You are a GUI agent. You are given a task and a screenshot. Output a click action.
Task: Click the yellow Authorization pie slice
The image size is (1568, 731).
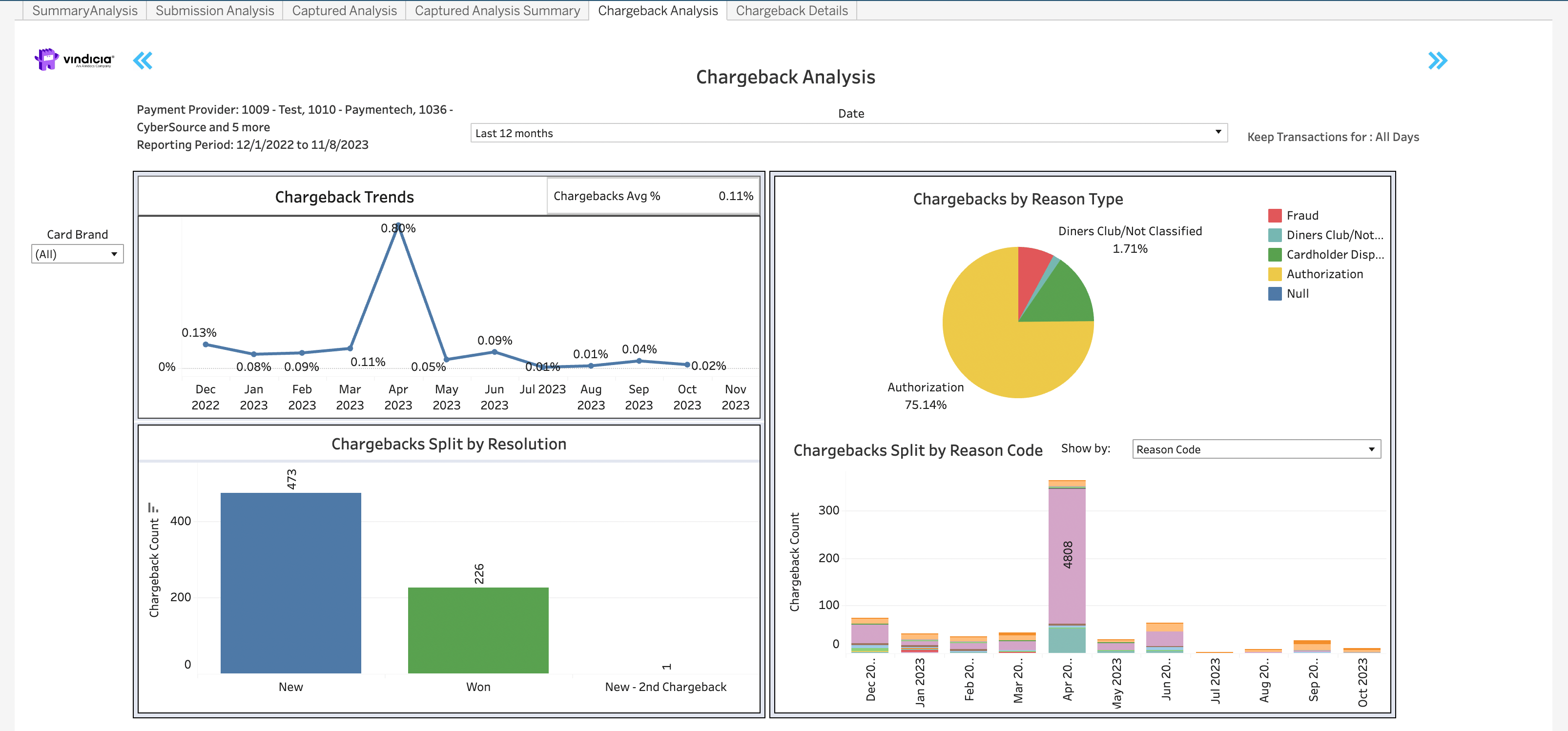pyautogui.click(x=998, y=347)
